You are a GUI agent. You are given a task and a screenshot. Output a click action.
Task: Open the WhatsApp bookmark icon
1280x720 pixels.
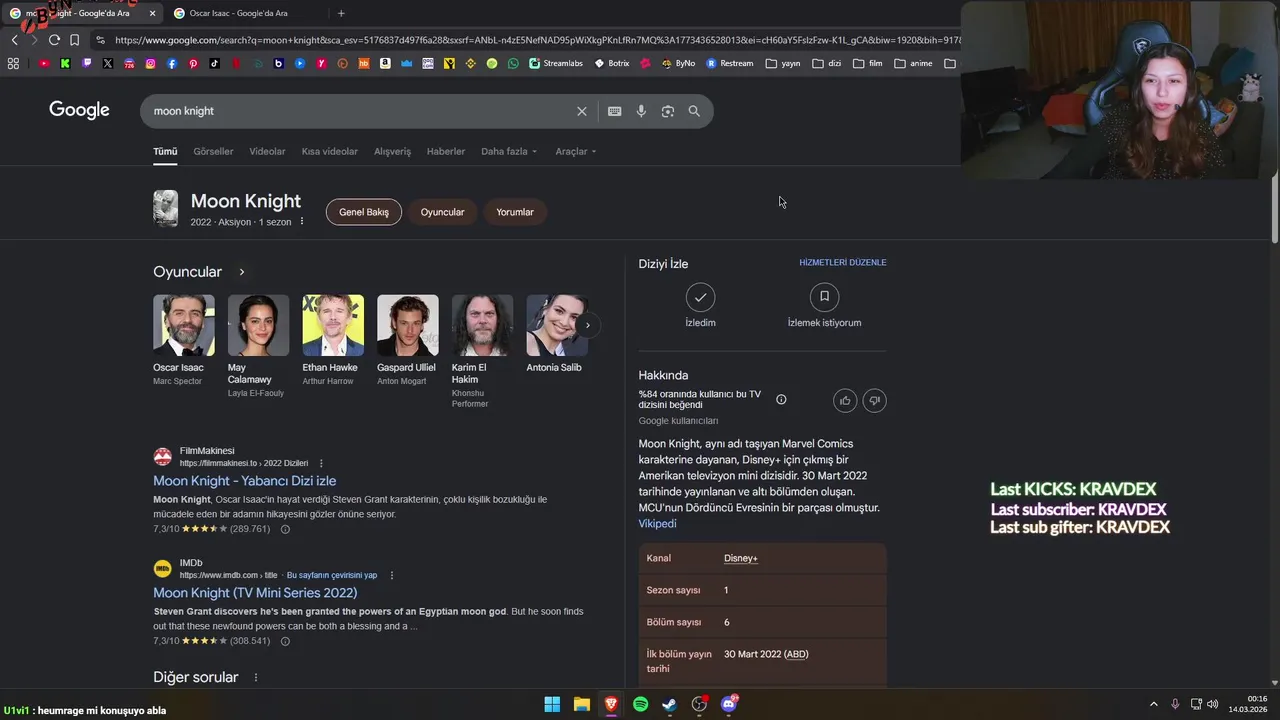click(x=513, y=63)
